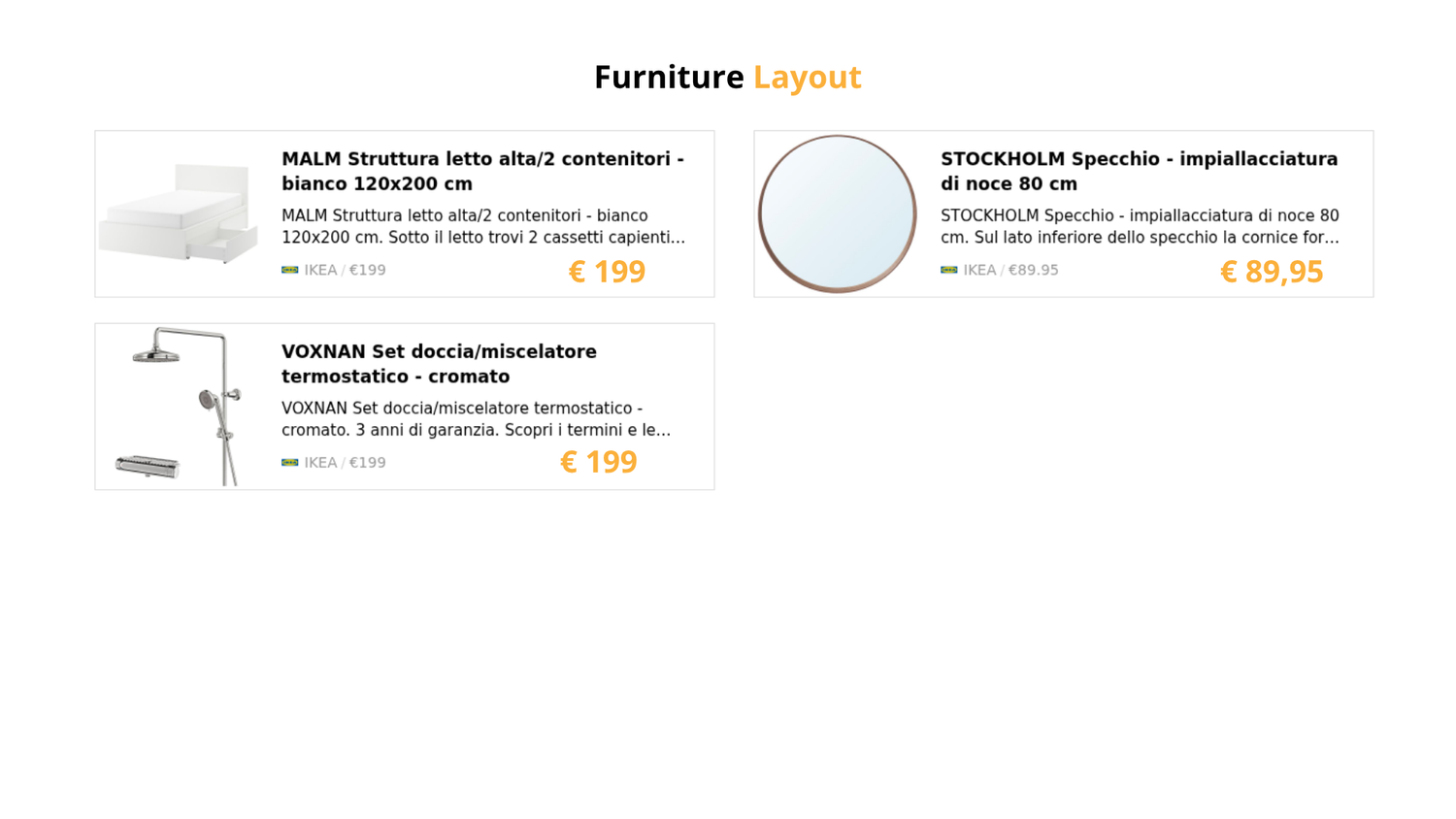Click the IKEA logo in the VOXNAN card
This screenshot has width=1456, height=819.
click(x=289, y=462)
